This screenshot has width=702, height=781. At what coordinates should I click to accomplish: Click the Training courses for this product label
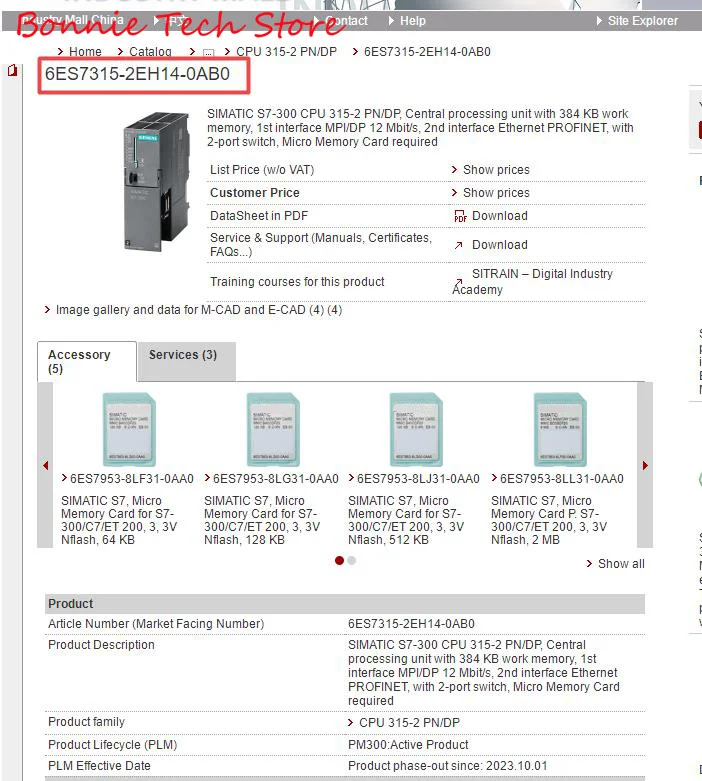pos(297,282)
